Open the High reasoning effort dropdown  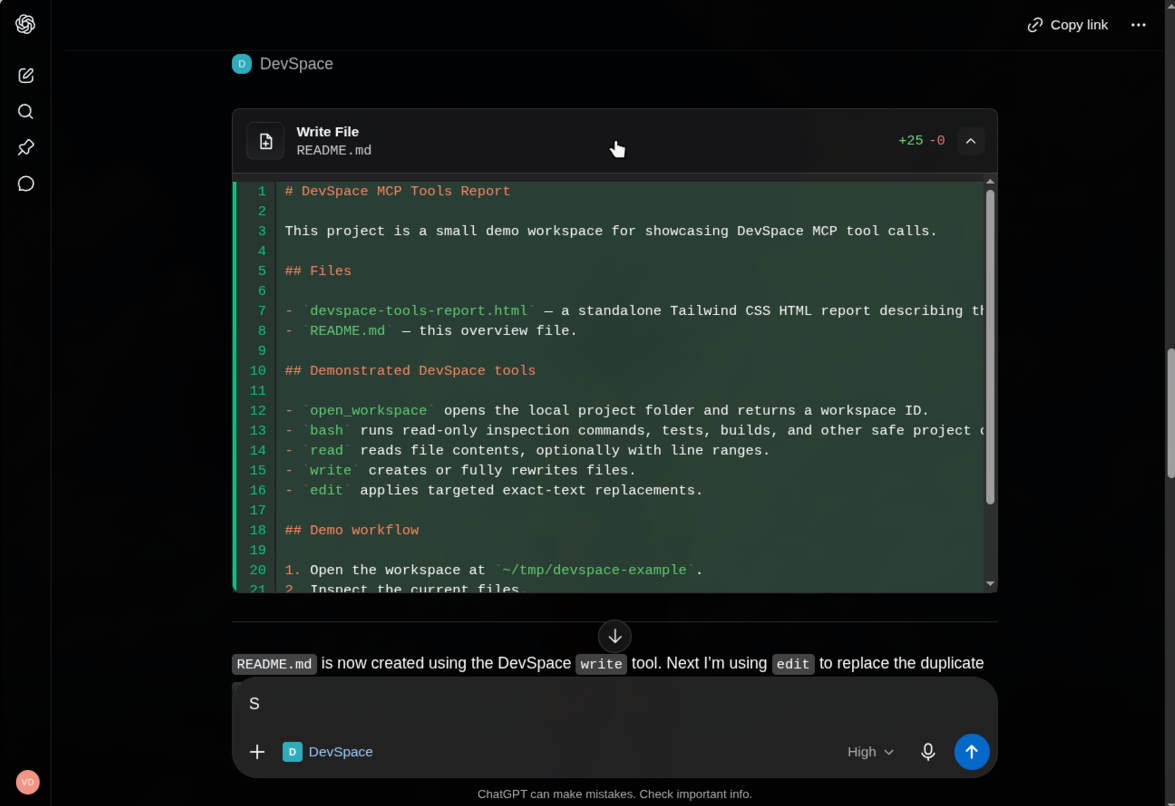click(870, 751)
